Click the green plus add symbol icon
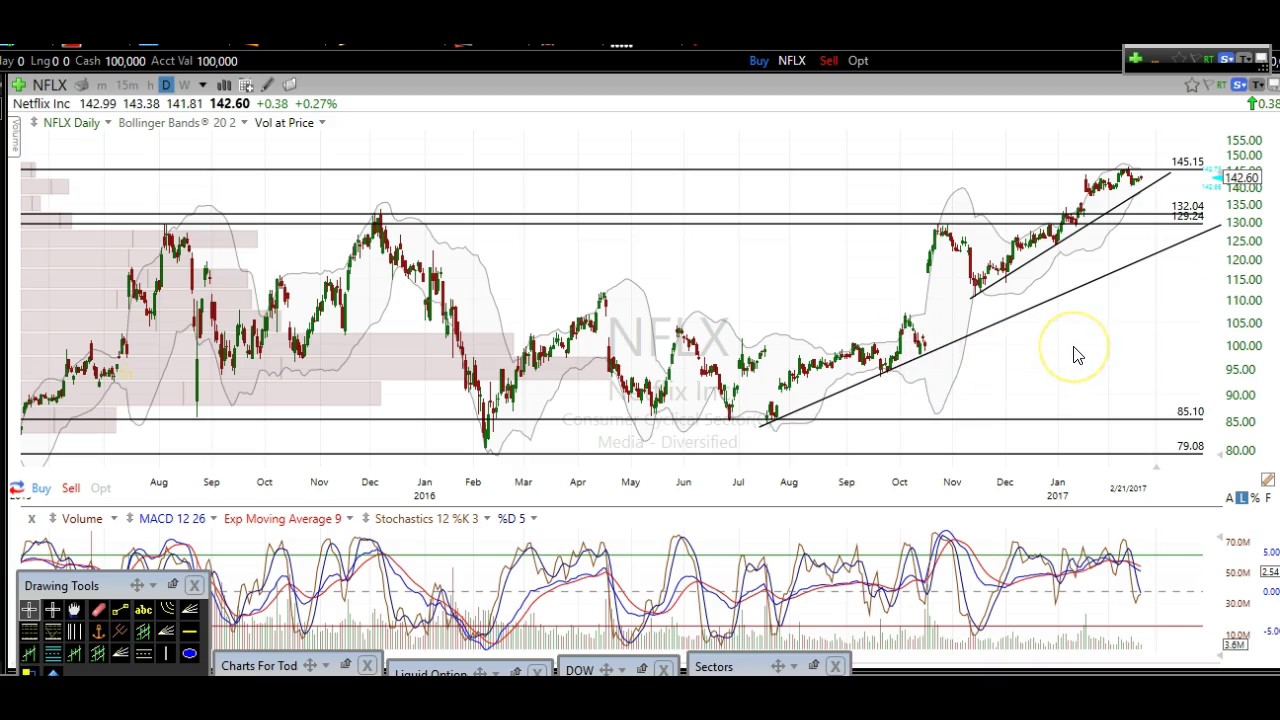Screen dimensions: 1280x720 pos(18,85)
